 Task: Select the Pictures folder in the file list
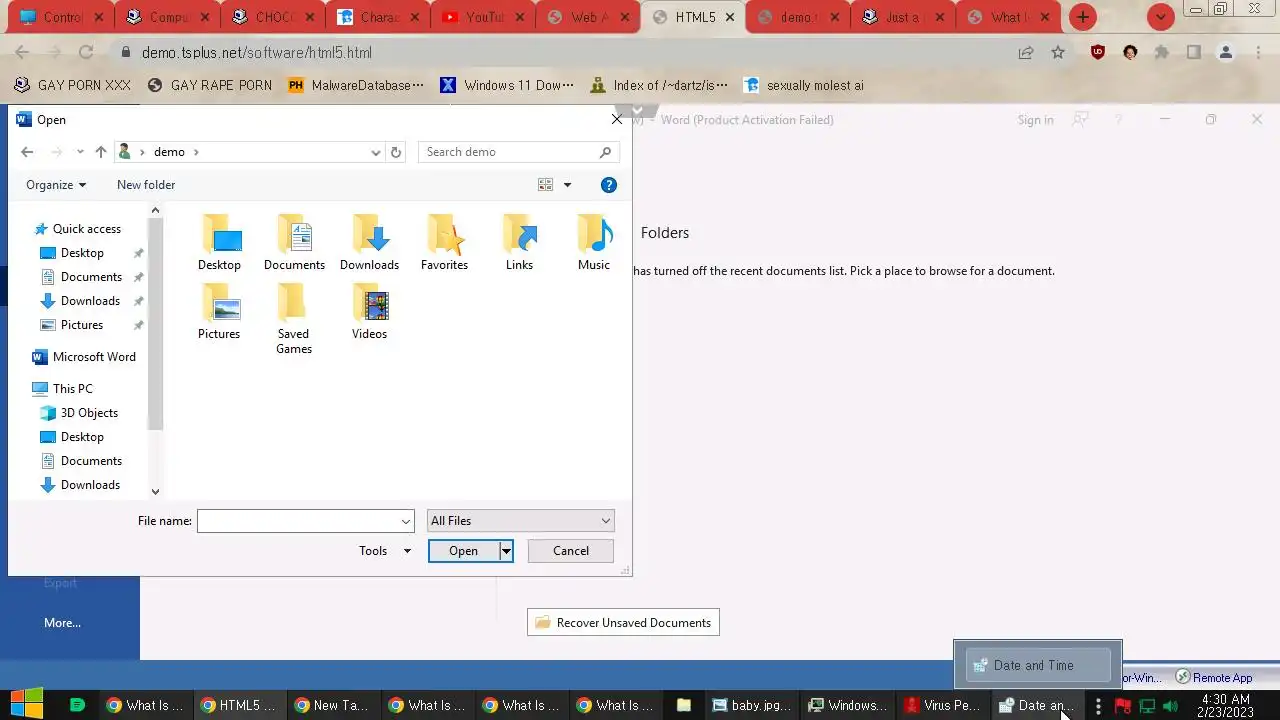(x=219, y=311)
